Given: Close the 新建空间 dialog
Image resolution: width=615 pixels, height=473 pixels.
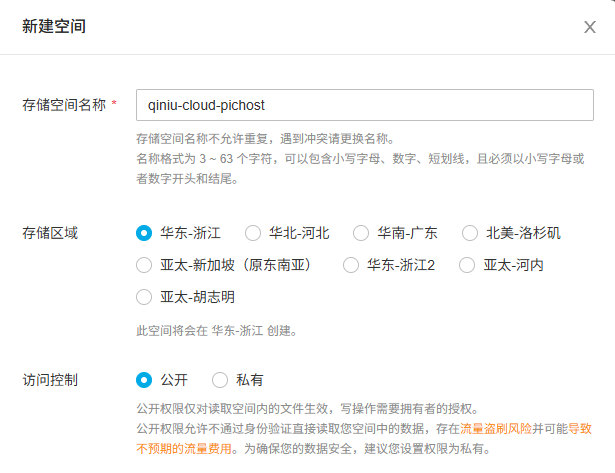Looking at the screenshot, I should [x=589, y=27].
